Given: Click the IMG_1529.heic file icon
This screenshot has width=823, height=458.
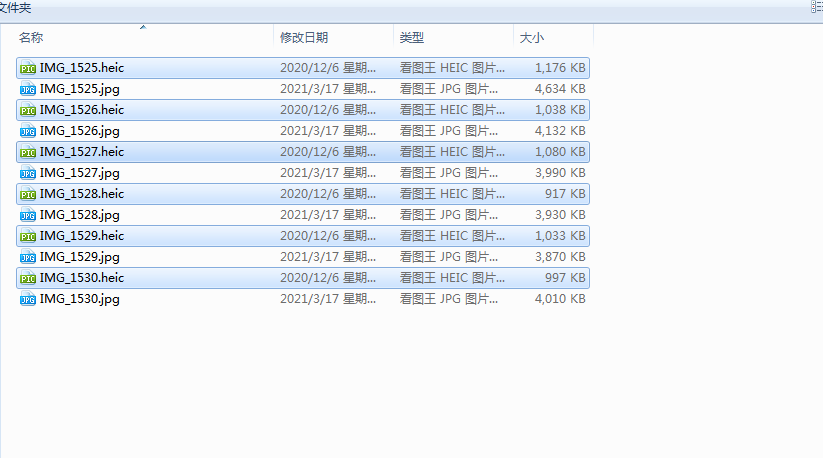Looking at the screenshot, I should (28, 236).
